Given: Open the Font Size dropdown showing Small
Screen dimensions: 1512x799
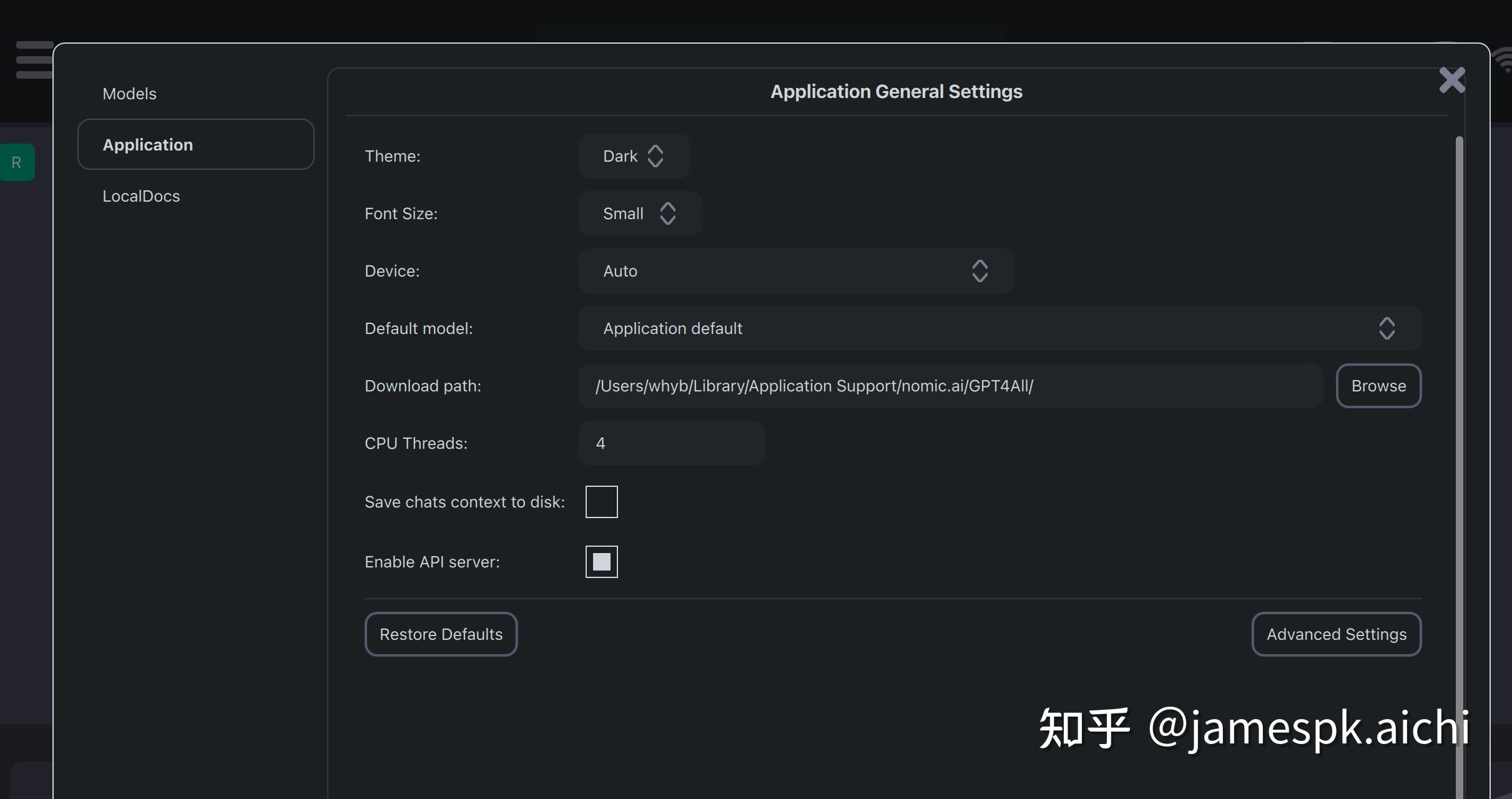Looking at the screenshot, I should tap(623, 213).
